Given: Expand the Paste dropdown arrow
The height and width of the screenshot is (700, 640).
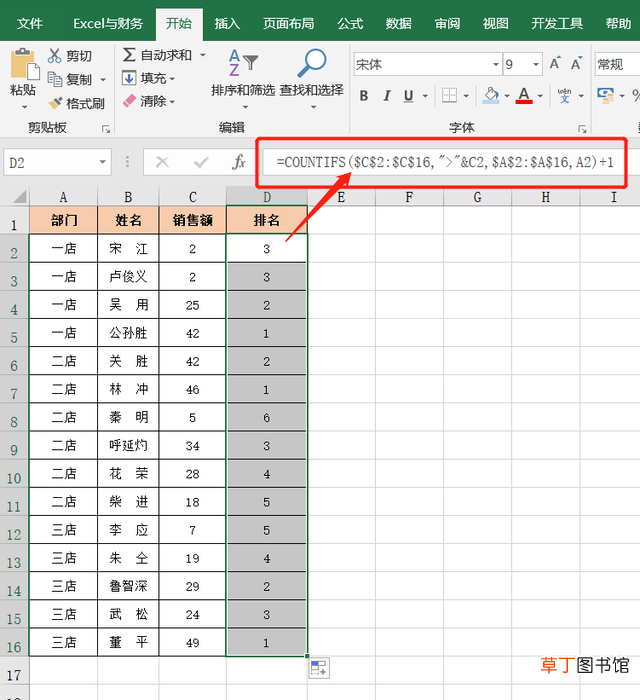Looking at the screenshot, I should tap(25, 107).
